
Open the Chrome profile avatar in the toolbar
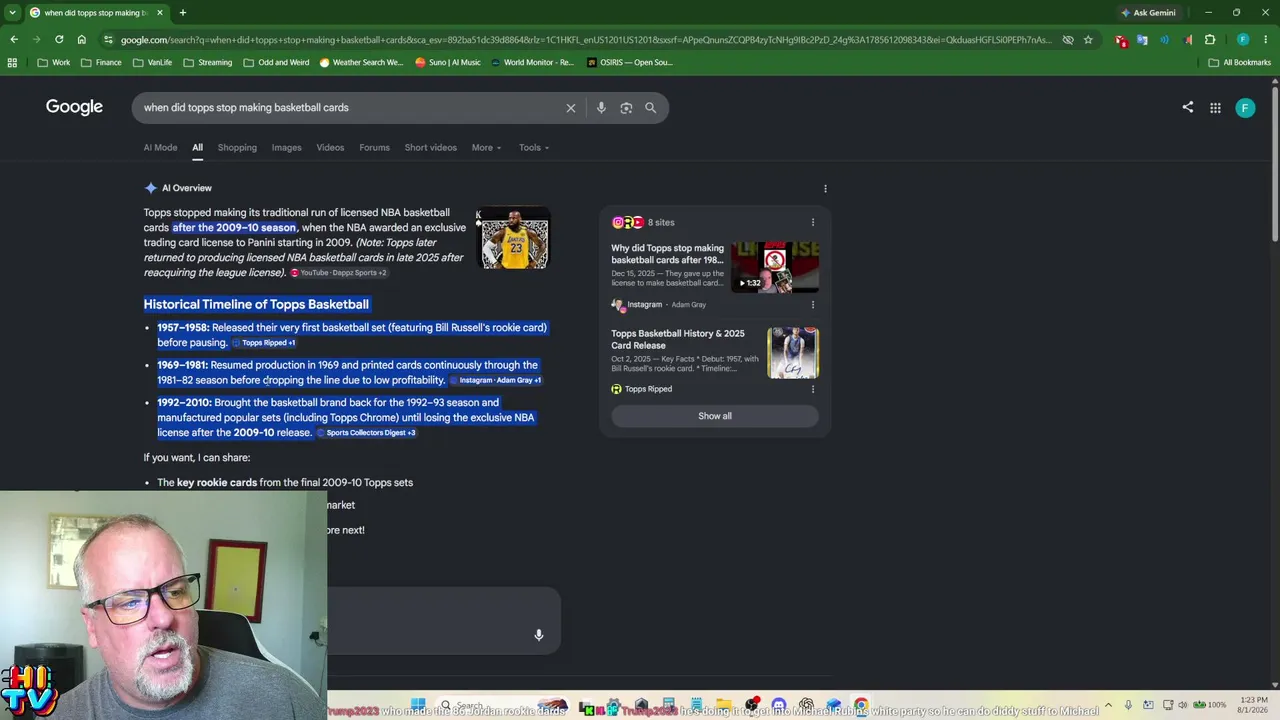[x=1243, y=40]
